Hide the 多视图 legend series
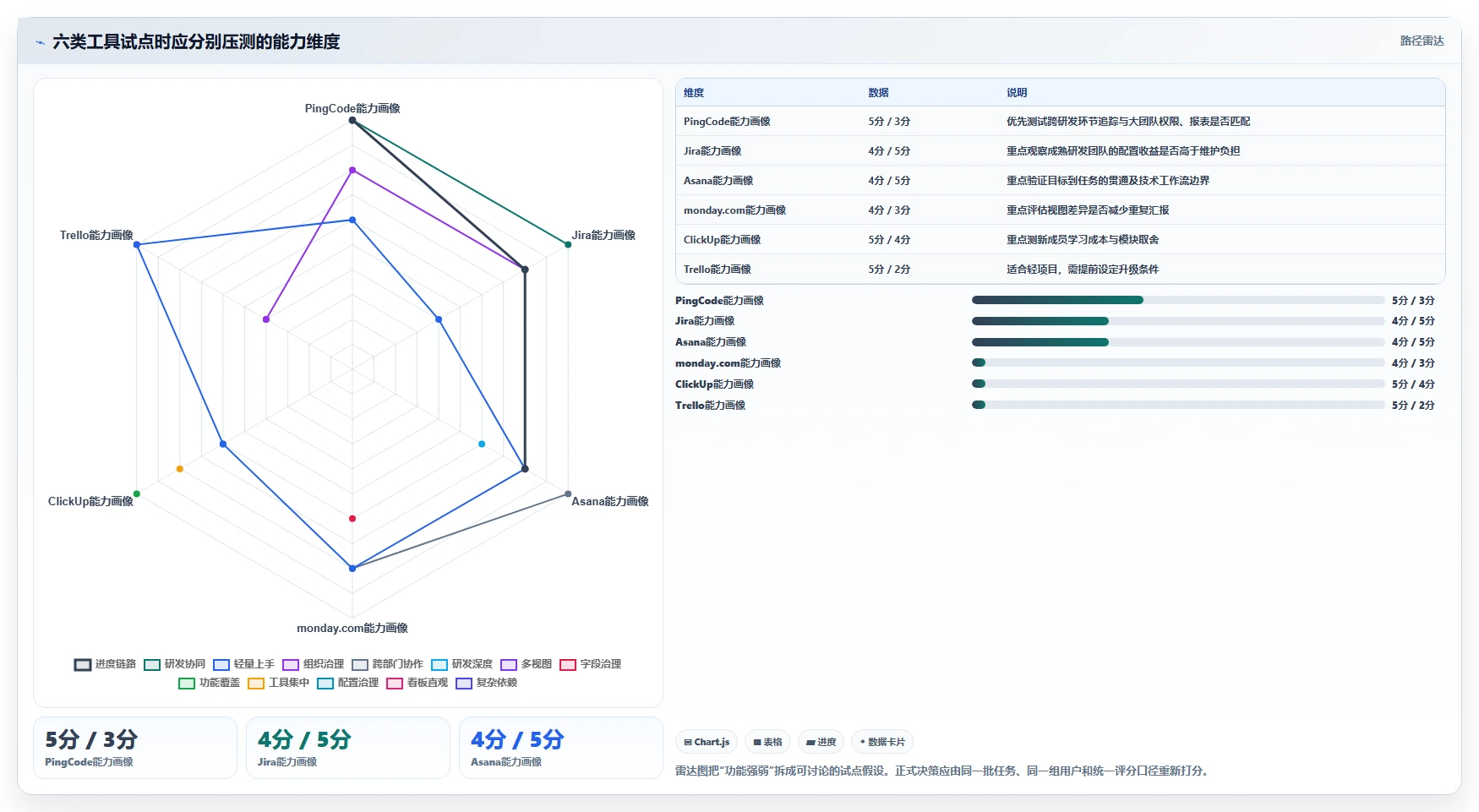1479x812 pixels. pos(527,664)
